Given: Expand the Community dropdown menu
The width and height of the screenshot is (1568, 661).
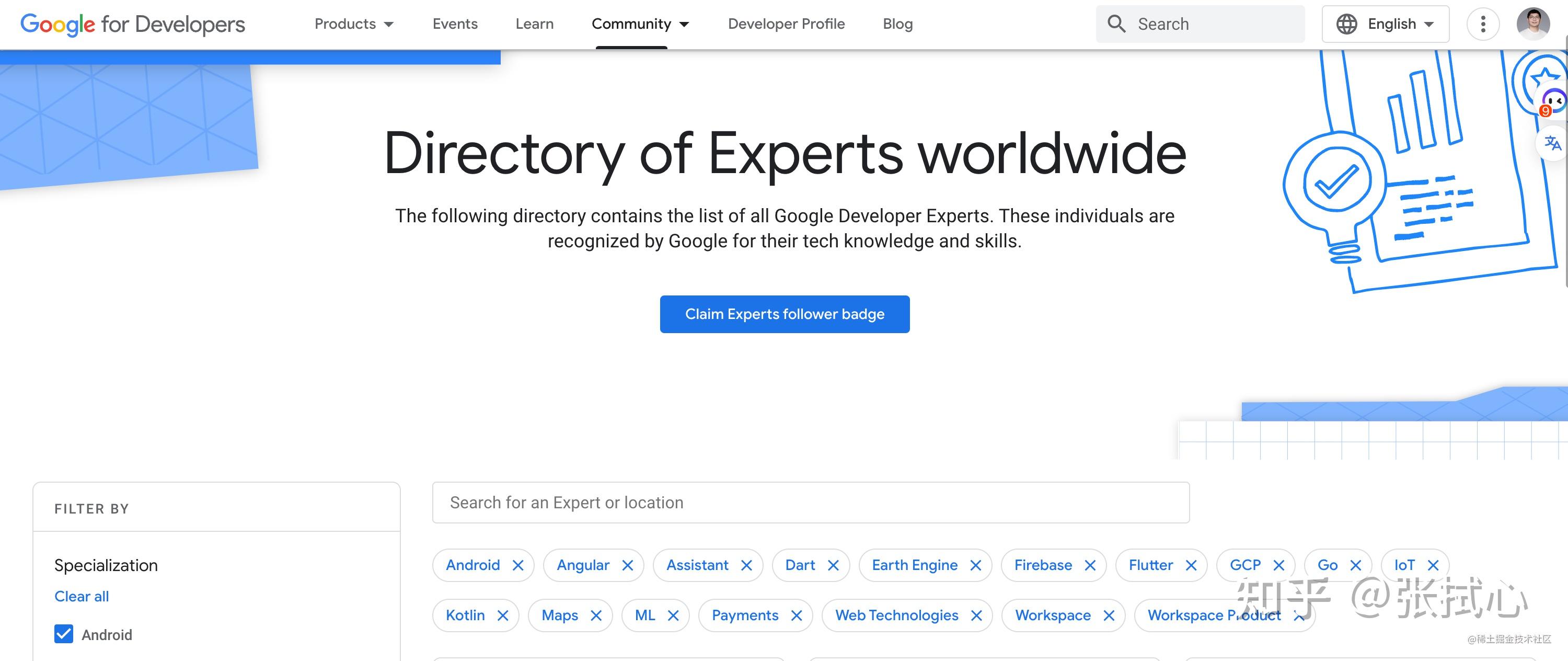Looking at the screenshot, I should 640,24.
